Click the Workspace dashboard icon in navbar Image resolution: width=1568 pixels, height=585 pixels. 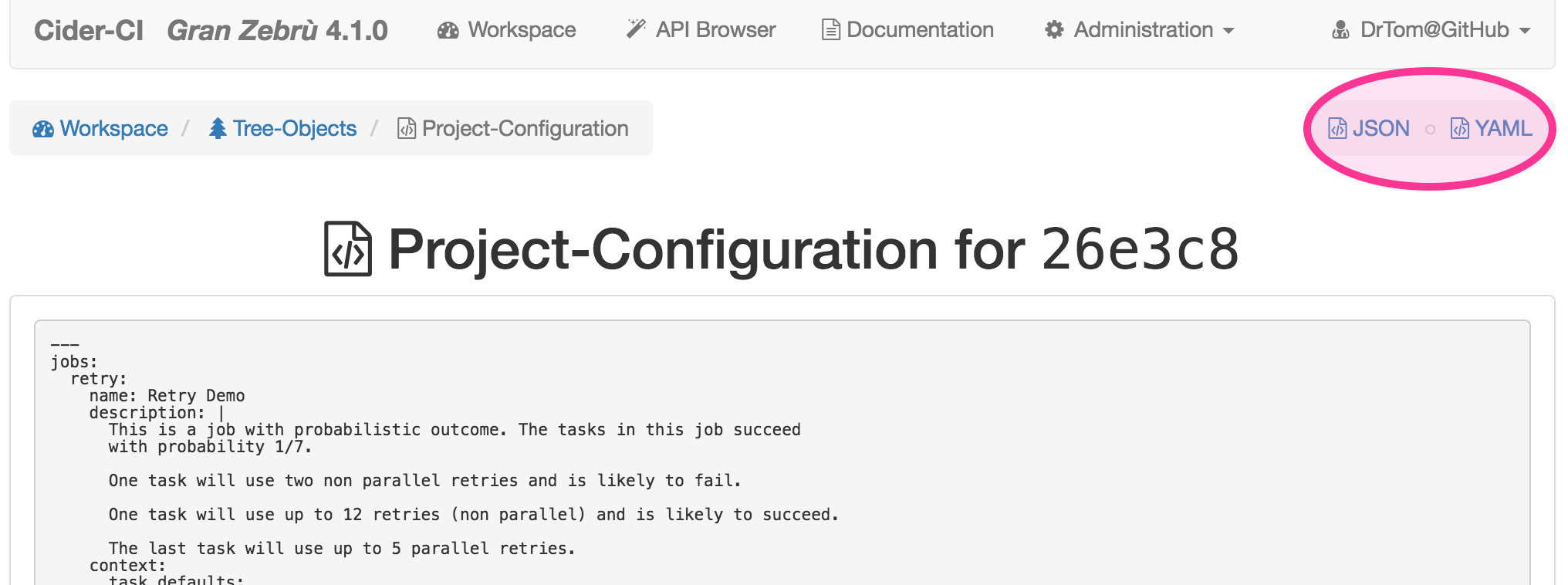(448, 30)
